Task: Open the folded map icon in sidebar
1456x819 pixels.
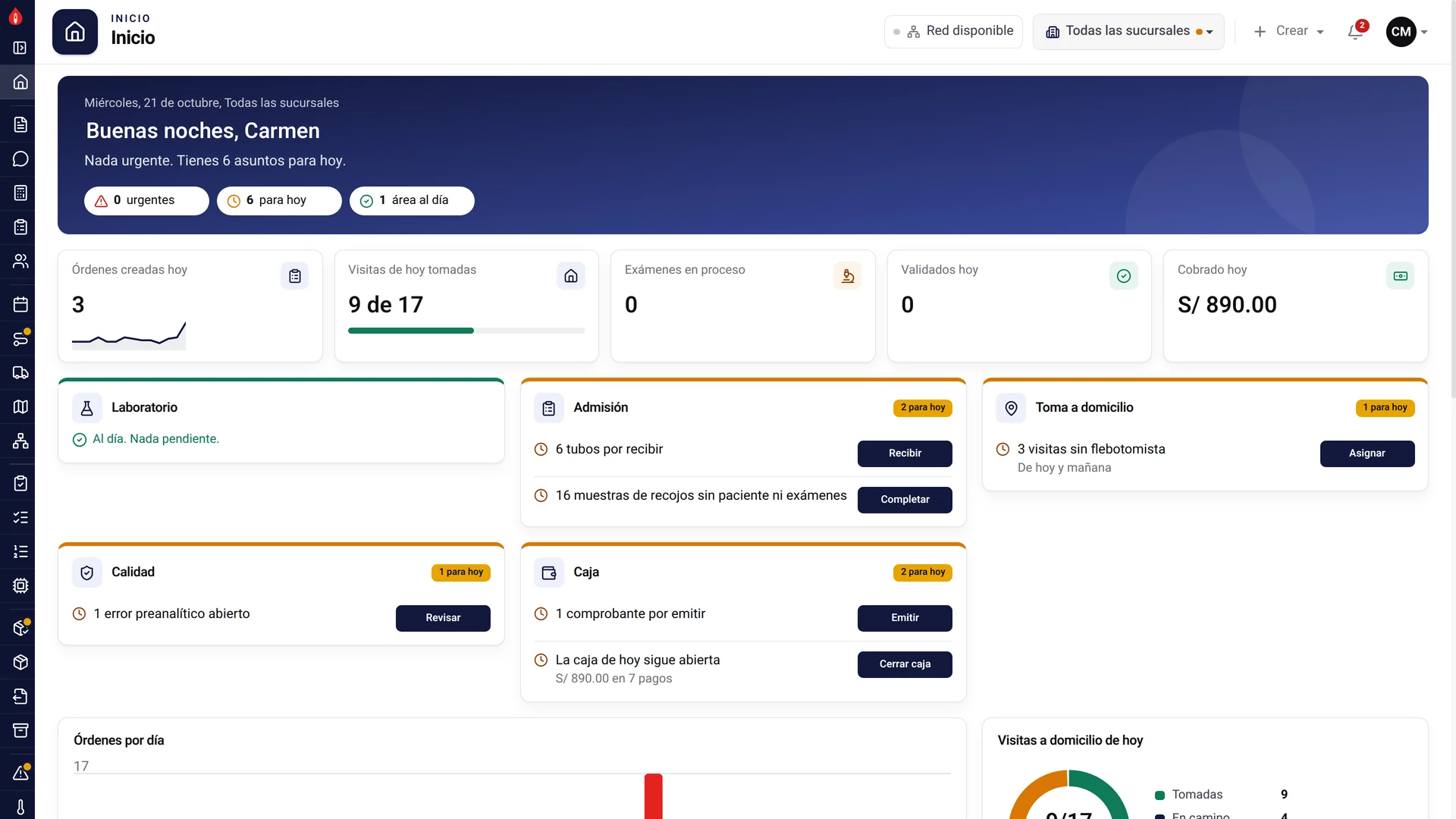Action: [20, 406]
